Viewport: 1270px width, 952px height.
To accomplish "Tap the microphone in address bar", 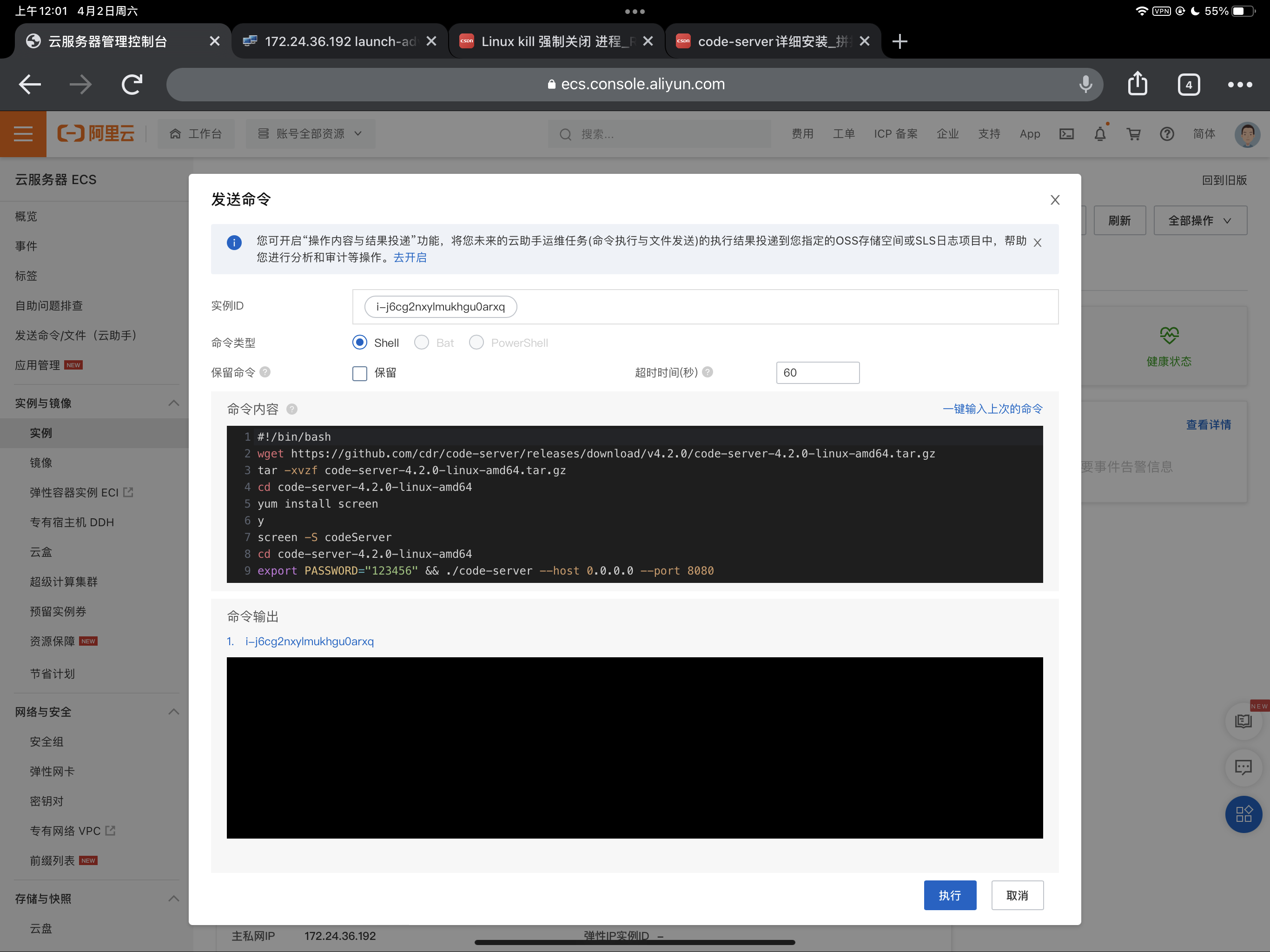I will pyautogui.click(x=1085, y=85).
